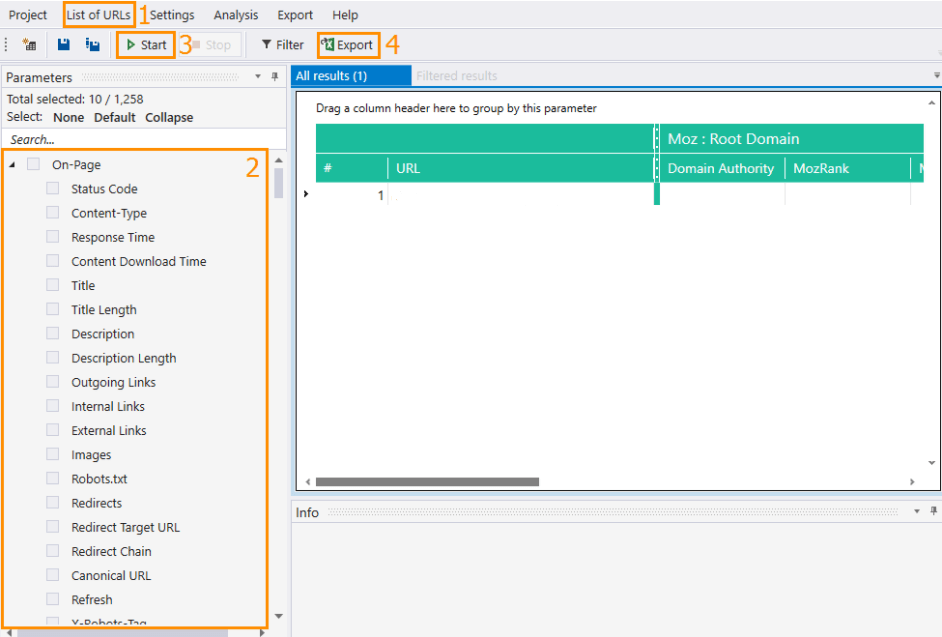
Task: Enable the Response Time checkbox
Action: coord(53,236)
